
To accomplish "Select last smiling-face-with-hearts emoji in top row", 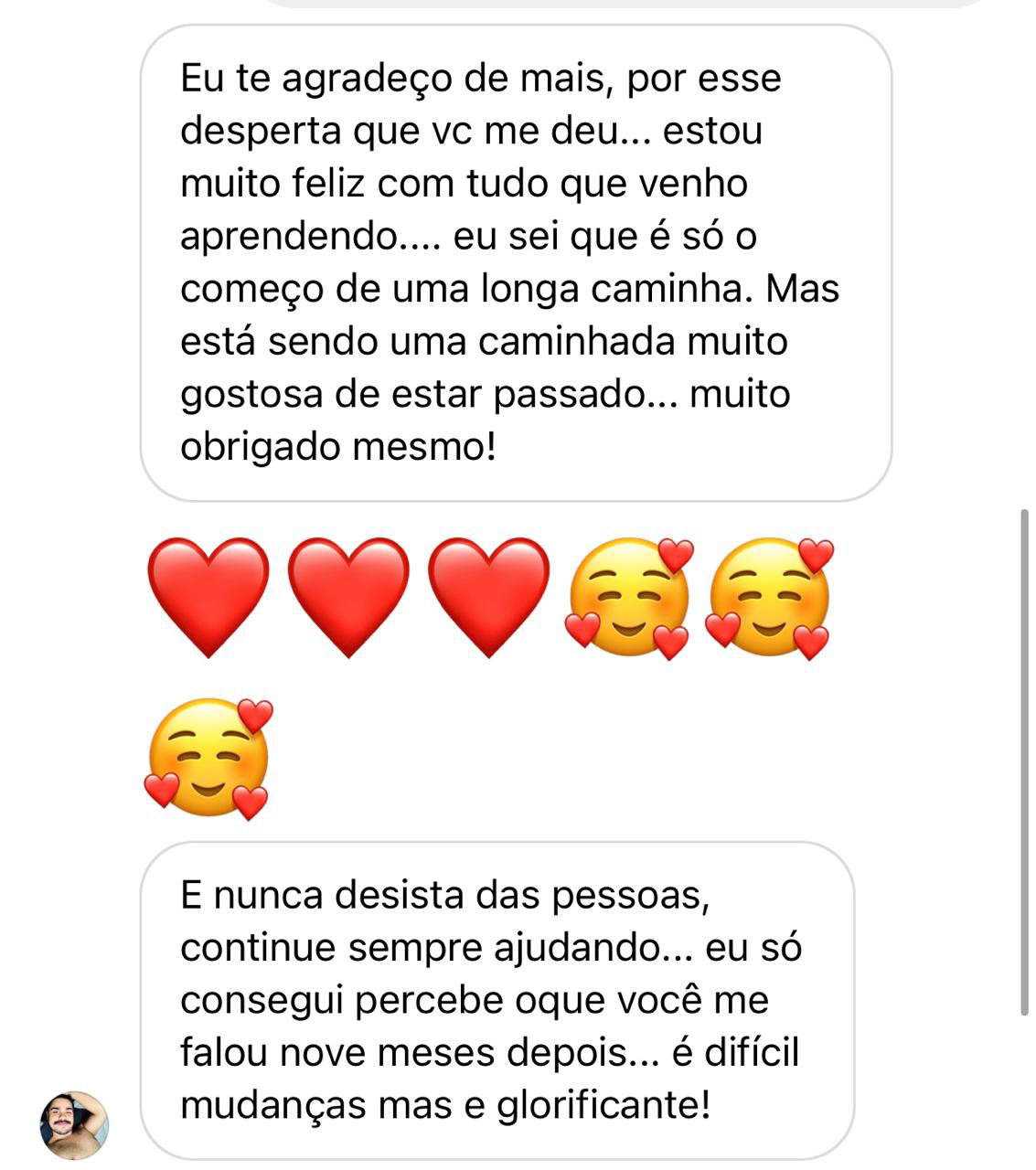I will pos(770,598).
